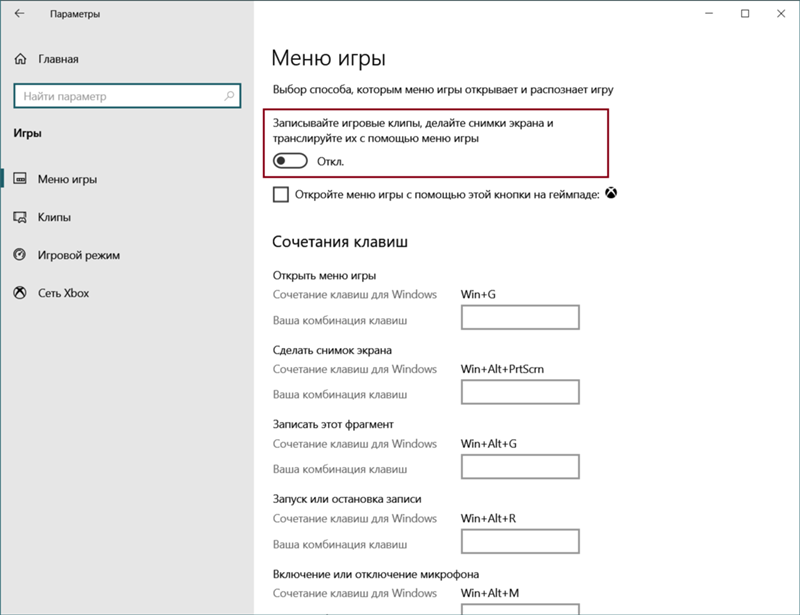Open the Главная home icon
The height and width of the screenshot is (615, 800).
coord(20,59)
